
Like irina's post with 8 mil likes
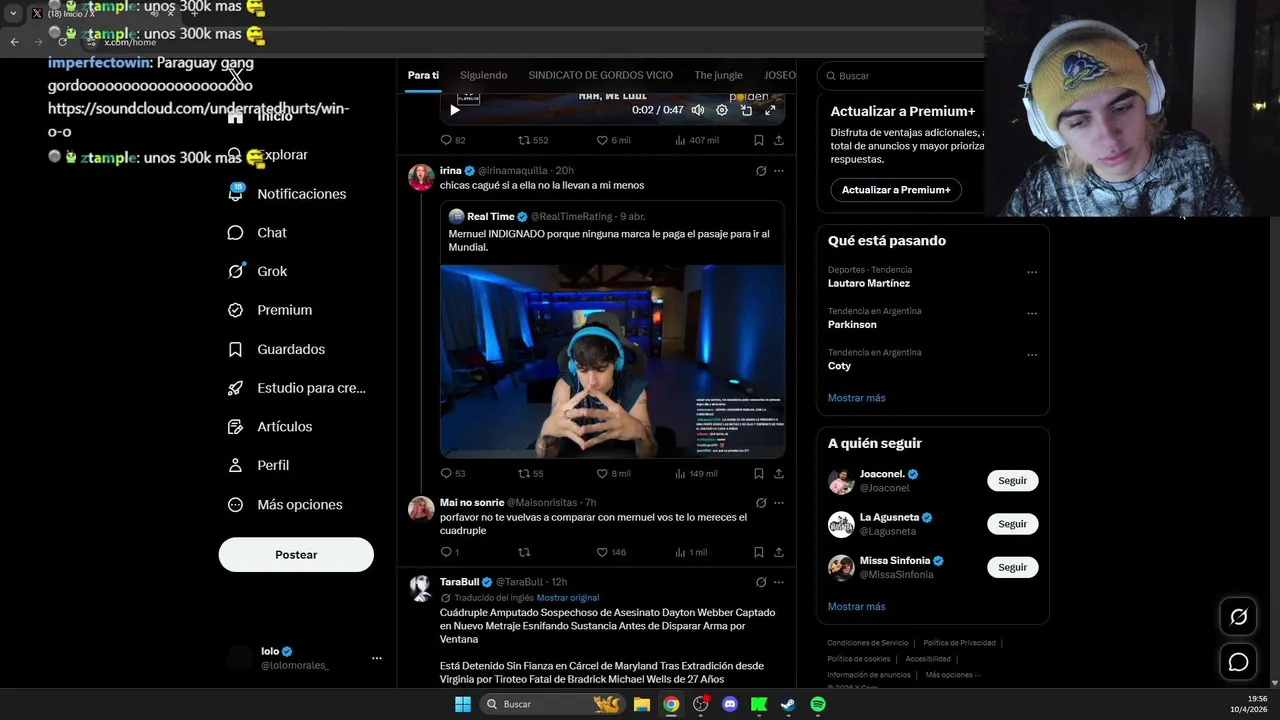[x=613, y=473]
